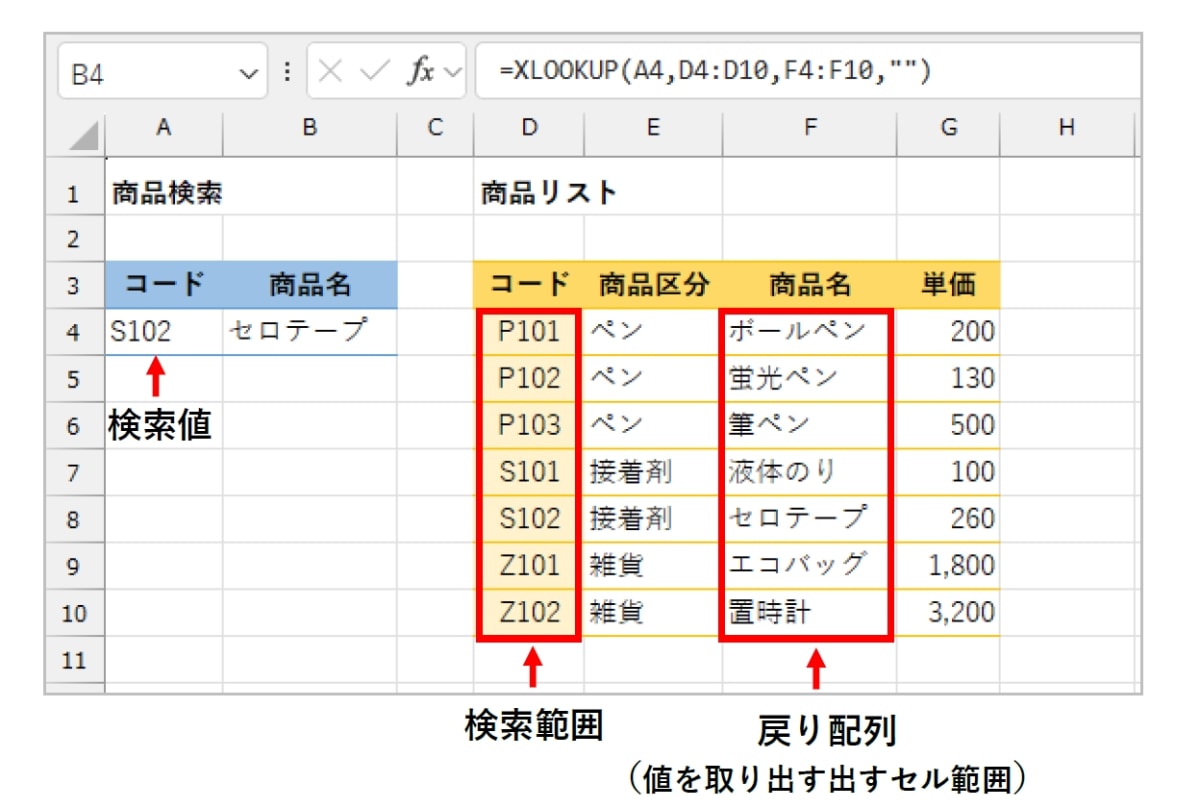Select cell D8 with code S102

coord(529,518)
